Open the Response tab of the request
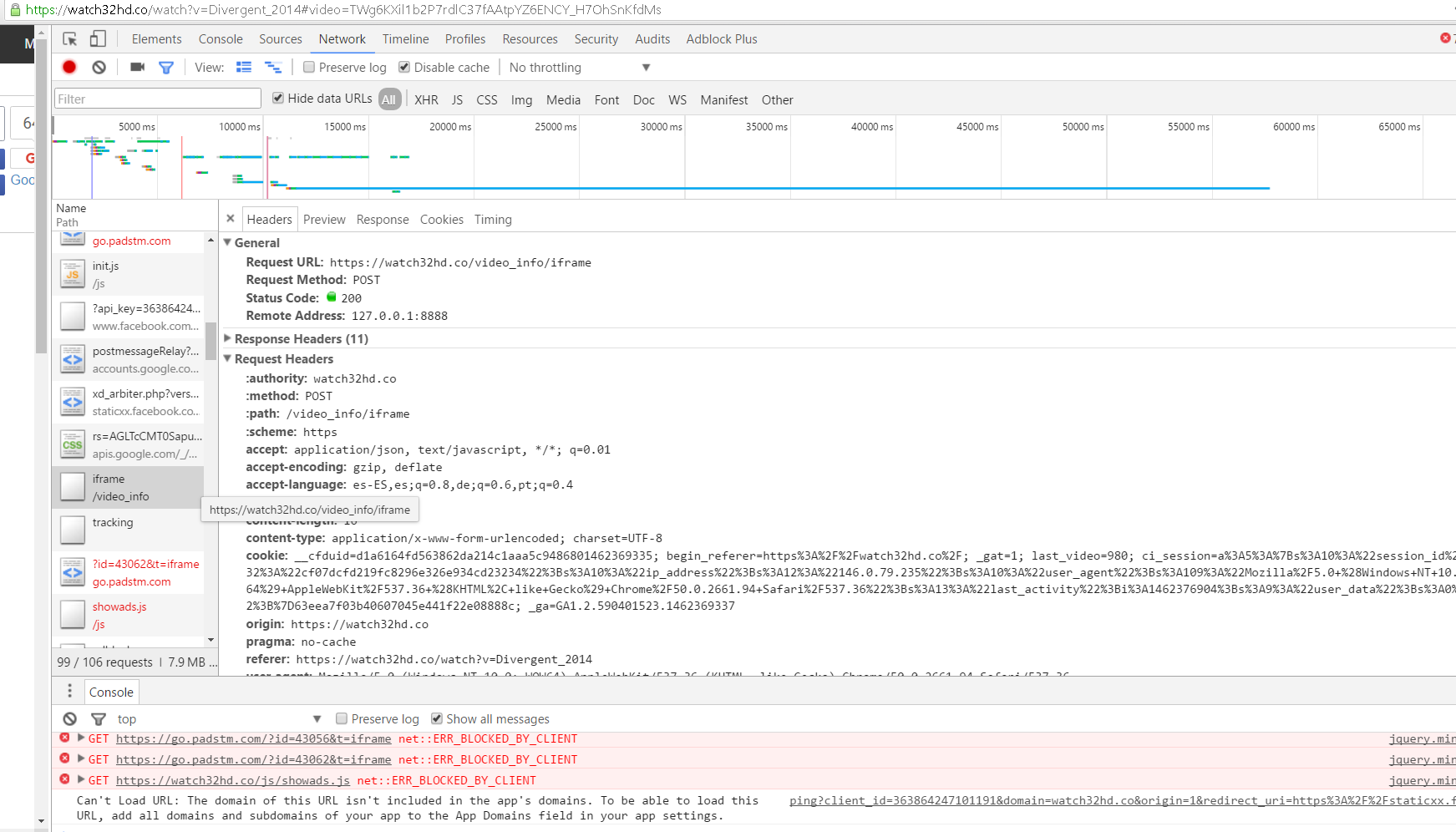This screenshot has height=832, width=1456. pyautogui.click(x=383, y=220)
